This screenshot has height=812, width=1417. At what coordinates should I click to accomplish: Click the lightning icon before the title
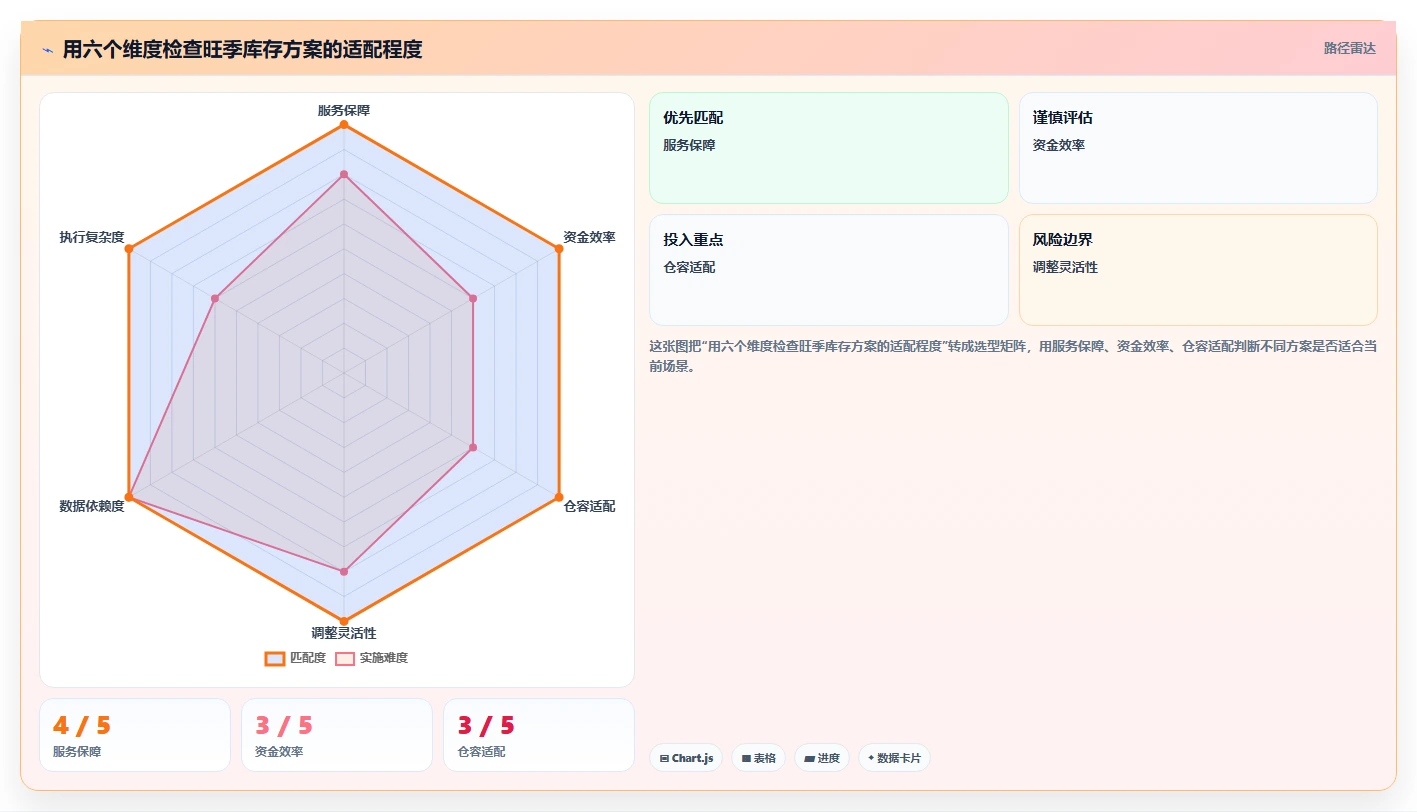47,50
